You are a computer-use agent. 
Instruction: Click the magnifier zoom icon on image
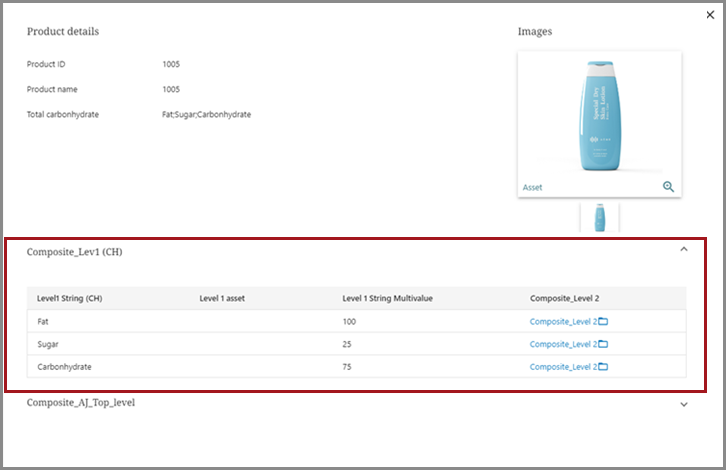[x=668, y=187]
